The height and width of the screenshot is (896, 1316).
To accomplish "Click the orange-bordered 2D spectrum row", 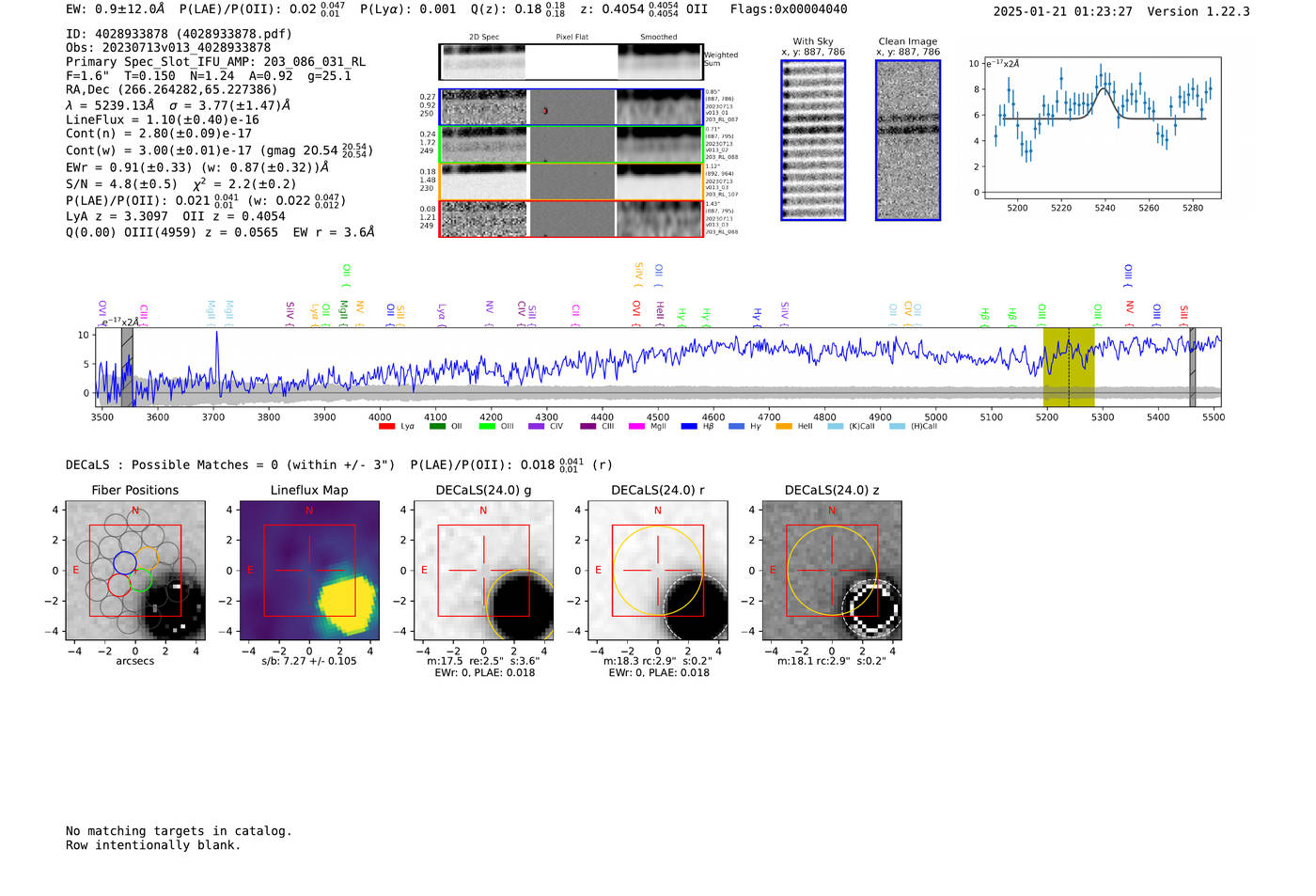I will (x=571, y=181).
